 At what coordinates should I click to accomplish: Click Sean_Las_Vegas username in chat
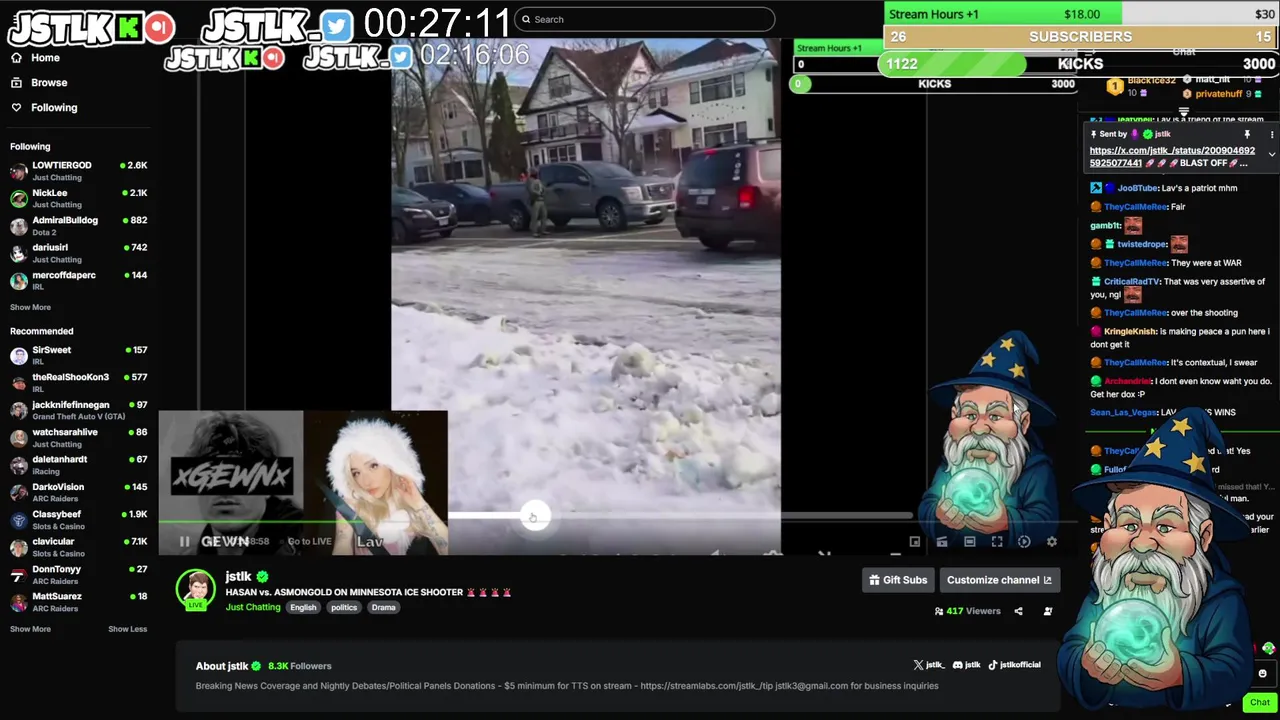click(x=1123, y=413)
